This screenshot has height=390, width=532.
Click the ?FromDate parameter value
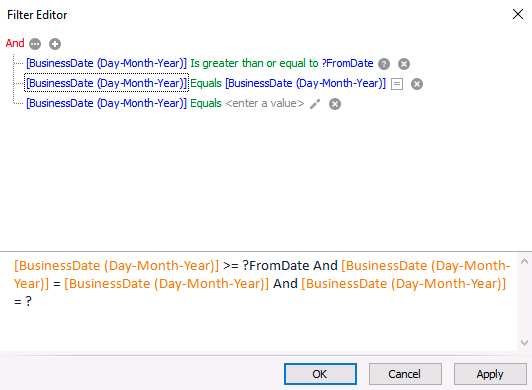click(x=347, y=63)
